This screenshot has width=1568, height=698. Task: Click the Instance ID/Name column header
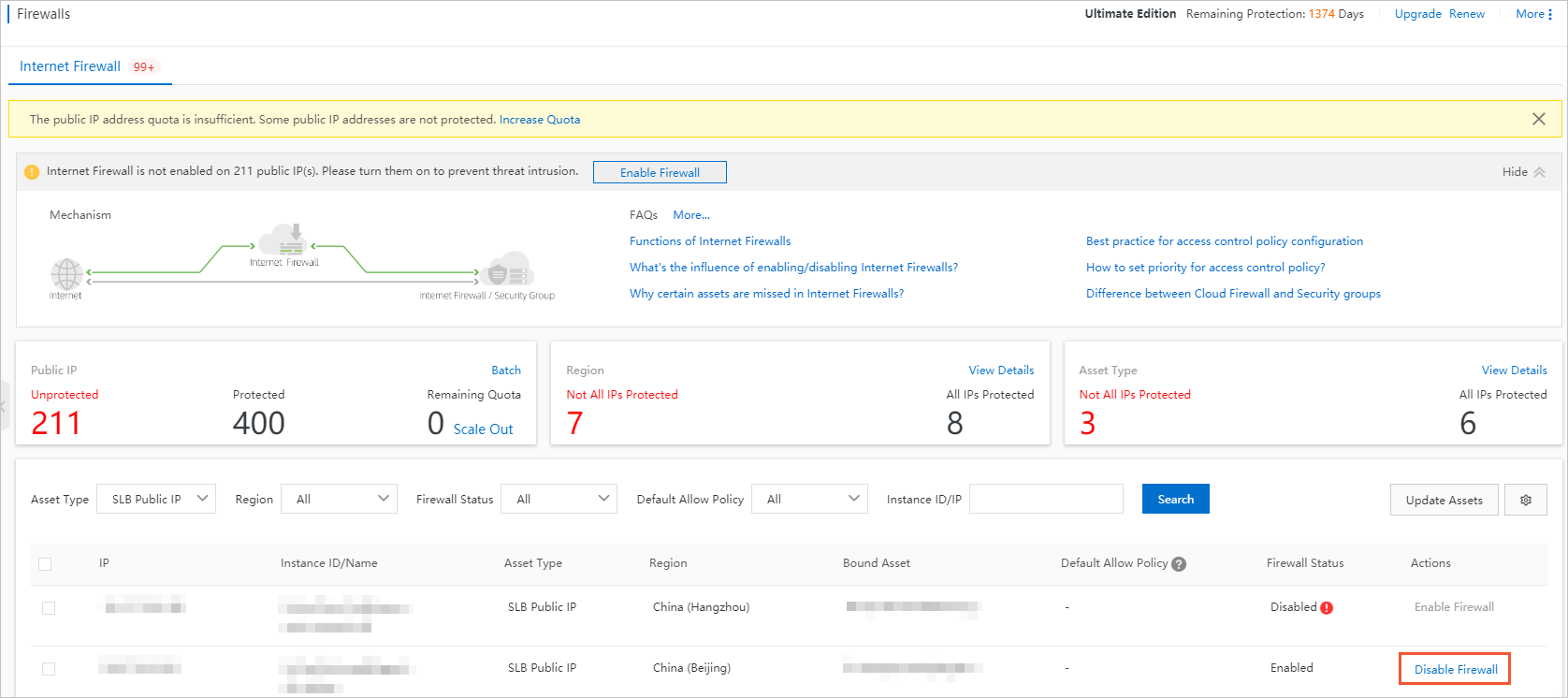coord(329,563)
